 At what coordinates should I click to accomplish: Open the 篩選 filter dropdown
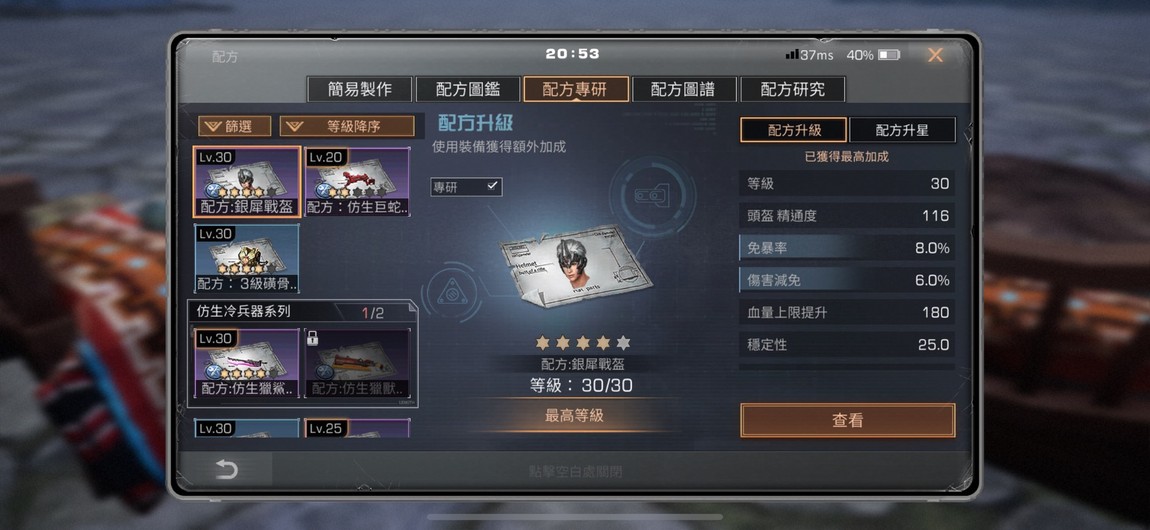click(235, 126)
